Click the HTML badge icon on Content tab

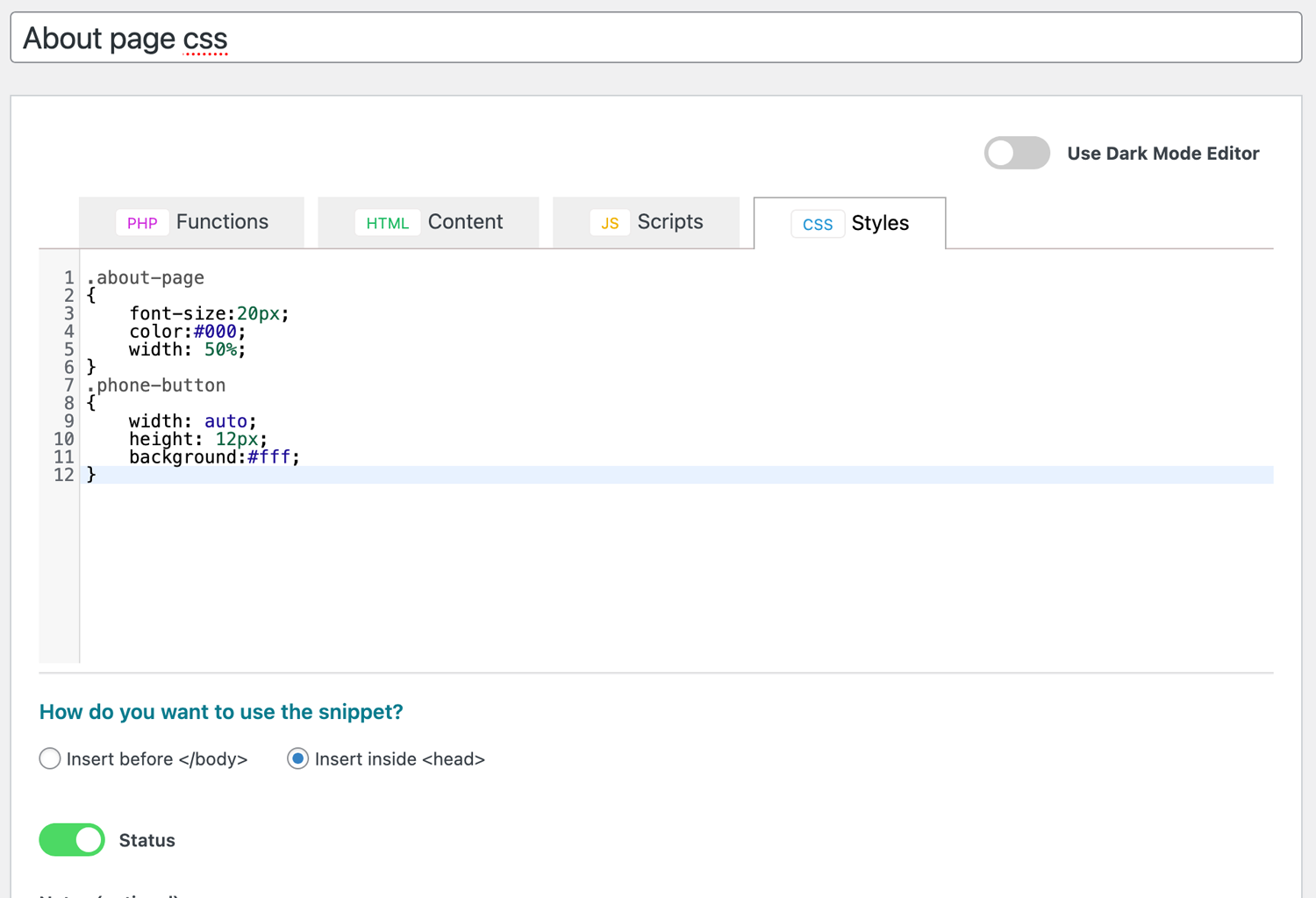(387, 223)
